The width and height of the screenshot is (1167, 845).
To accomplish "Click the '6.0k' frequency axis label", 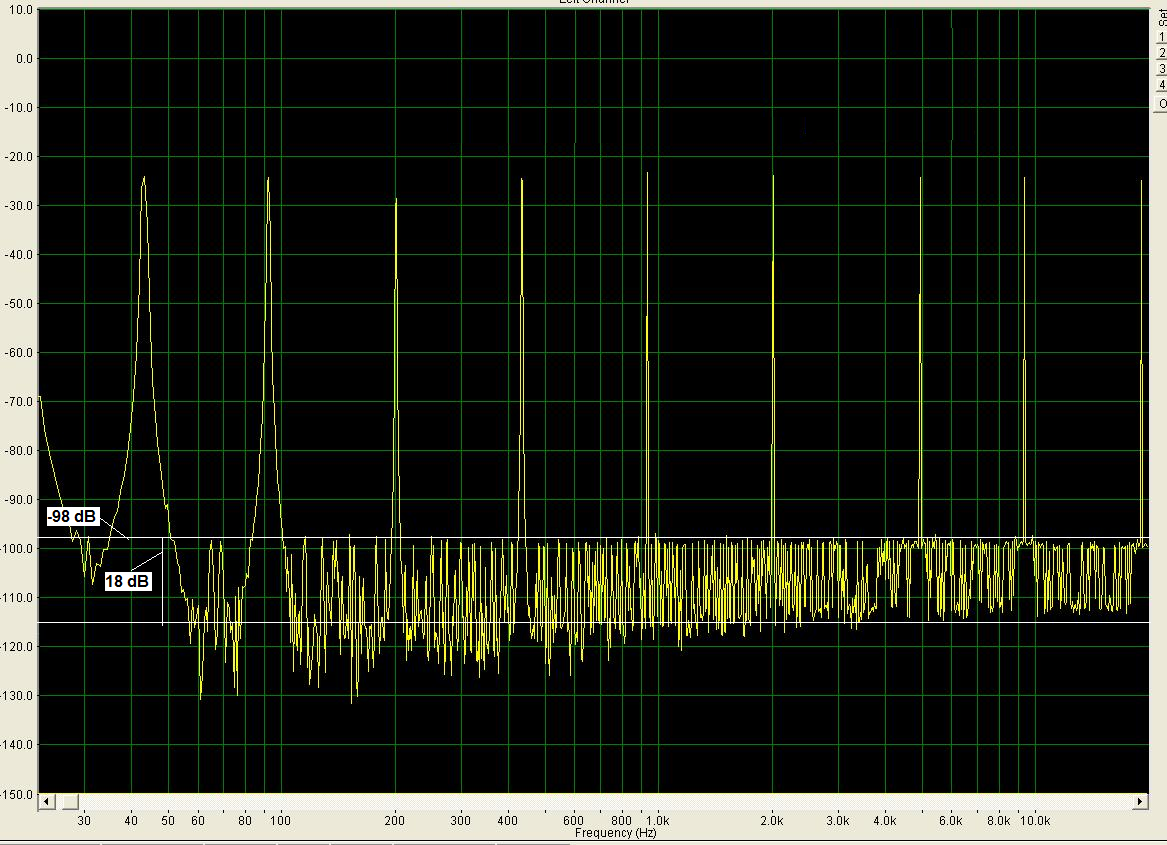I will (x=950, y=820).
